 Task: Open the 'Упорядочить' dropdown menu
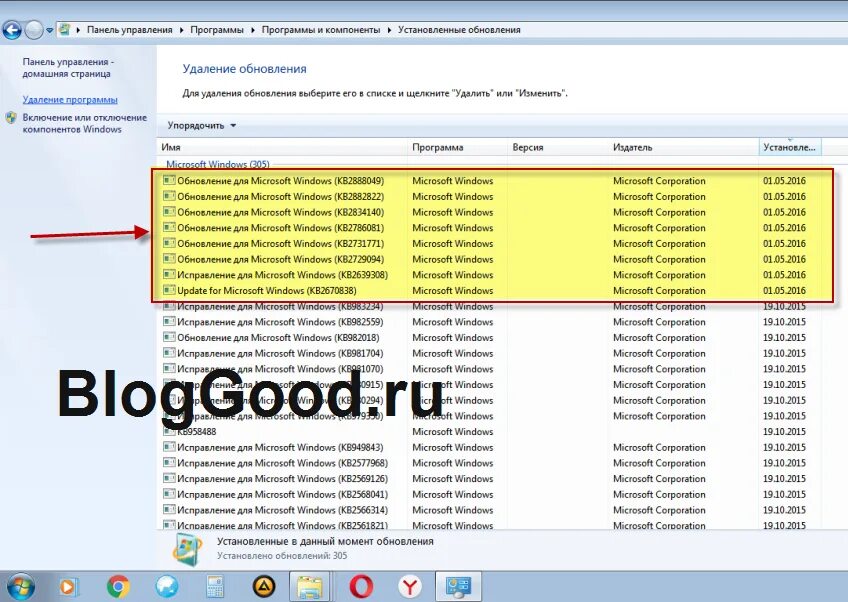[x=202, y=125]
